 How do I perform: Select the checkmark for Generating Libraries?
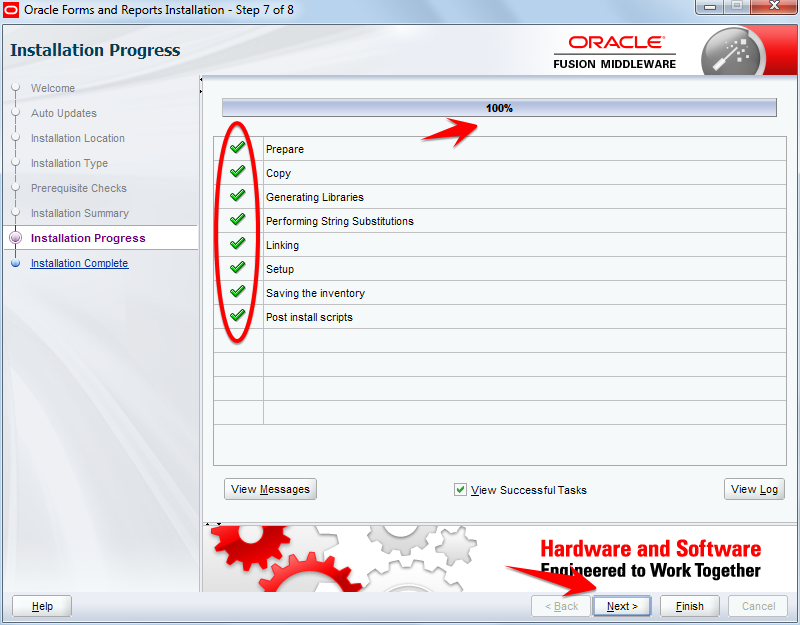(x=237, y=196)
